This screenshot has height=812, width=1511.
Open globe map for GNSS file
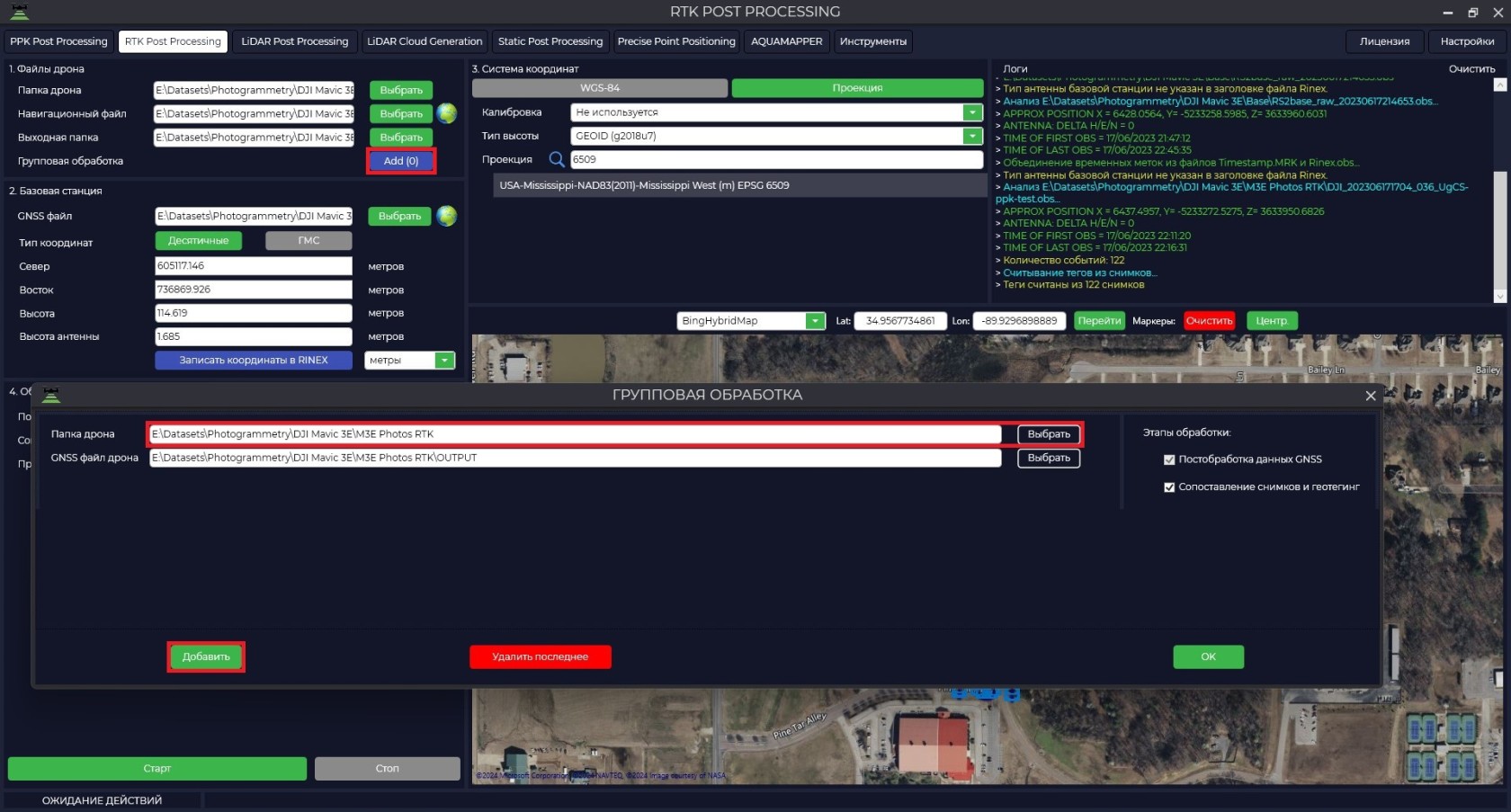(x=446, y=216)
